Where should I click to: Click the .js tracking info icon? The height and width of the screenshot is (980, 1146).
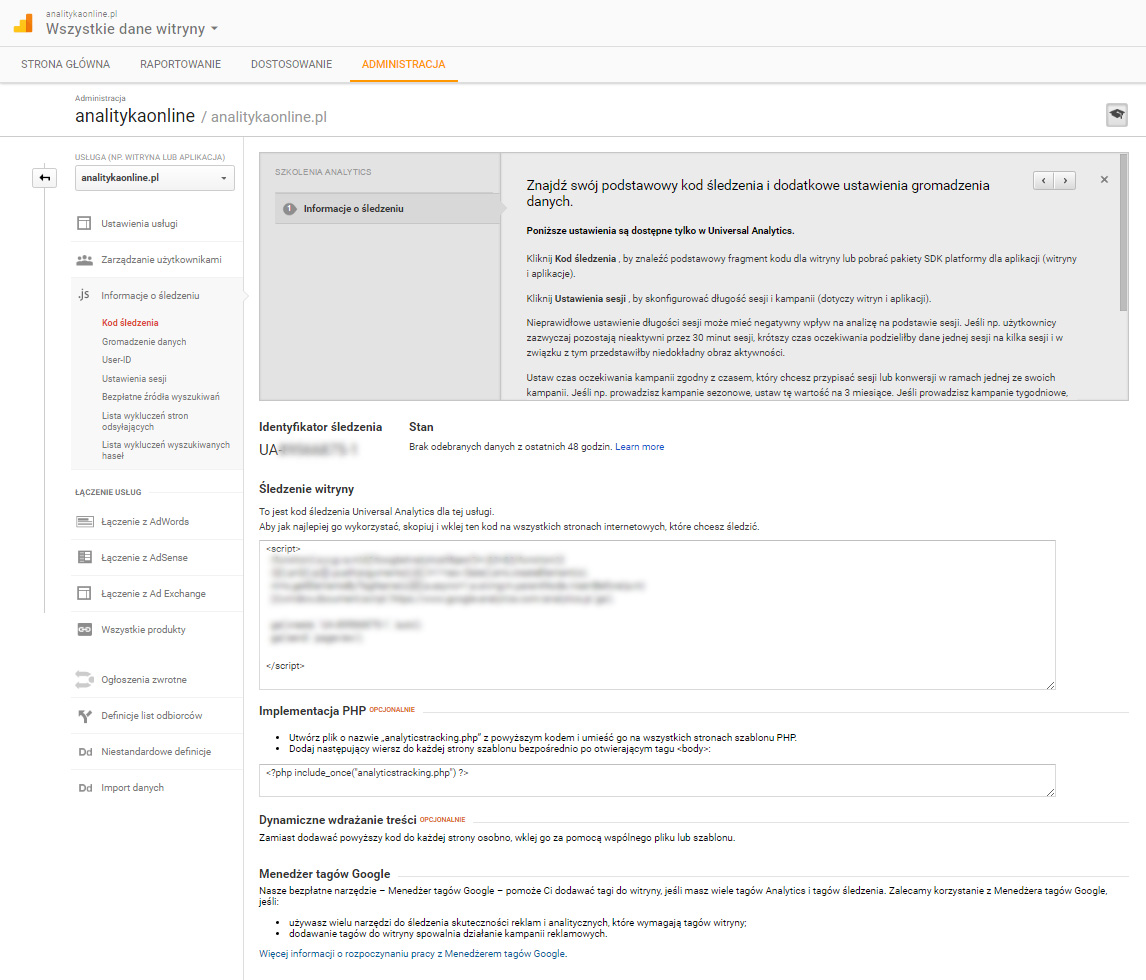coord(84,295)
